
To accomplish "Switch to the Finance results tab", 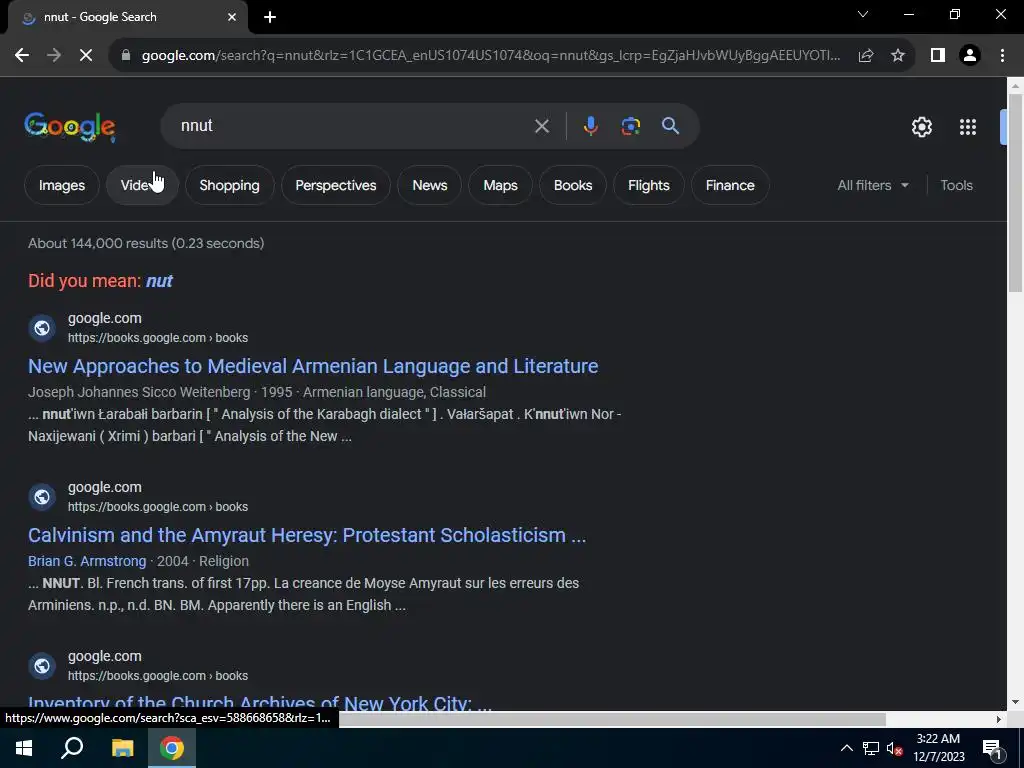I will click(x=730, y=185).
